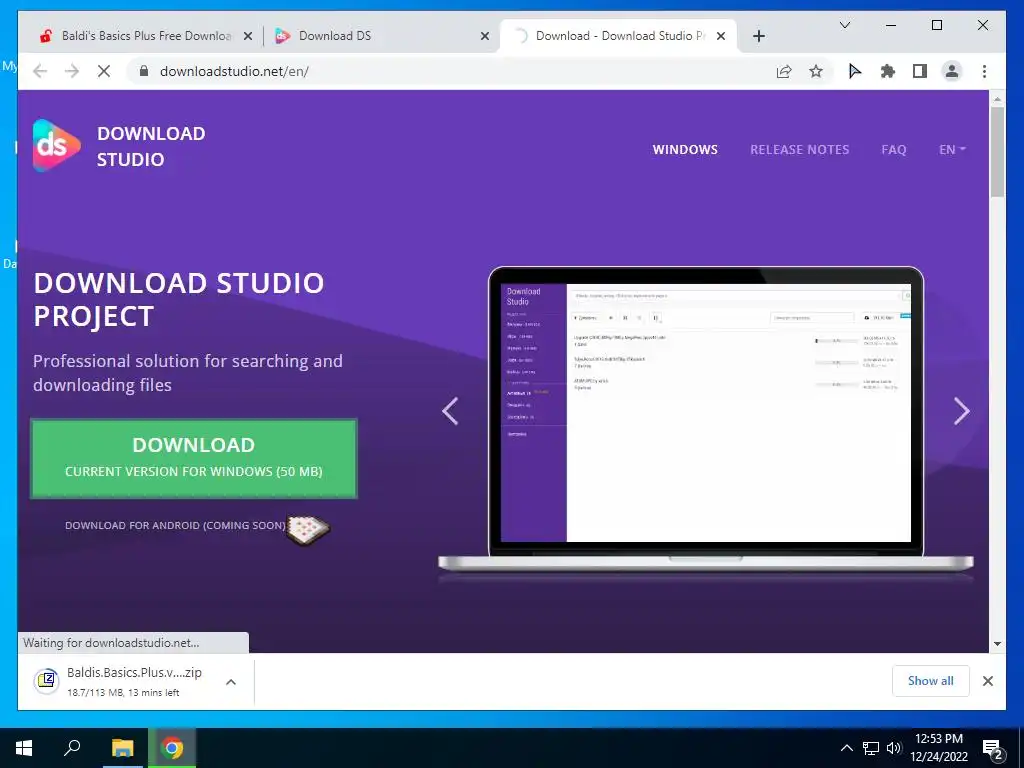Go back to previous page

pyautogui.click(x=40, y=71)
